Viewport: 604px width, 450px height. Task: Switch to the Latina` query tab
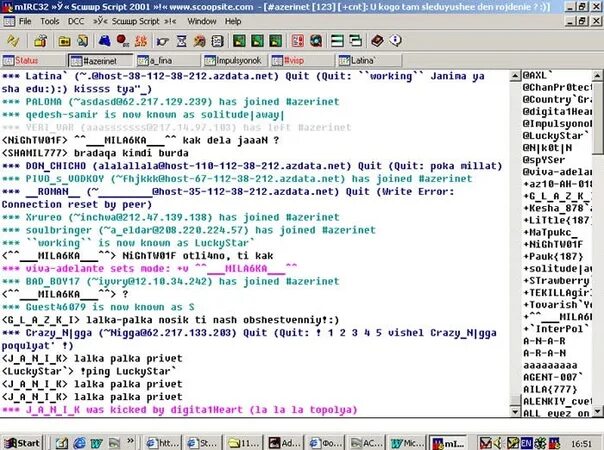pyautogui.click(x=369, y=60)
